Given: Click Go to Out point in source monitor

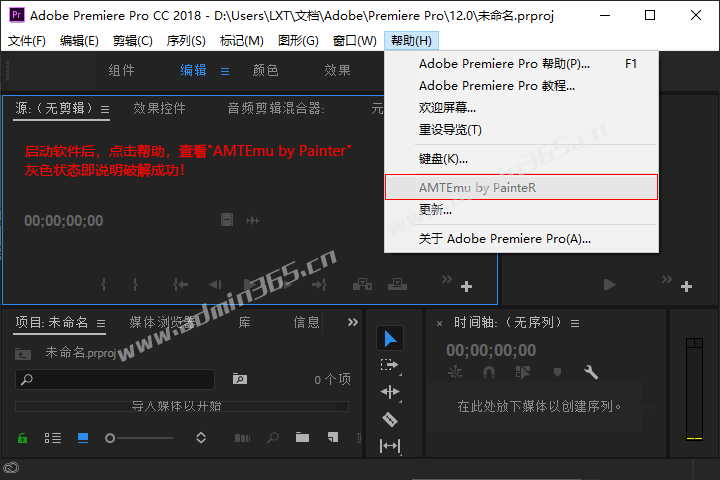Looking at the screenshot, I should coord(319,285).
